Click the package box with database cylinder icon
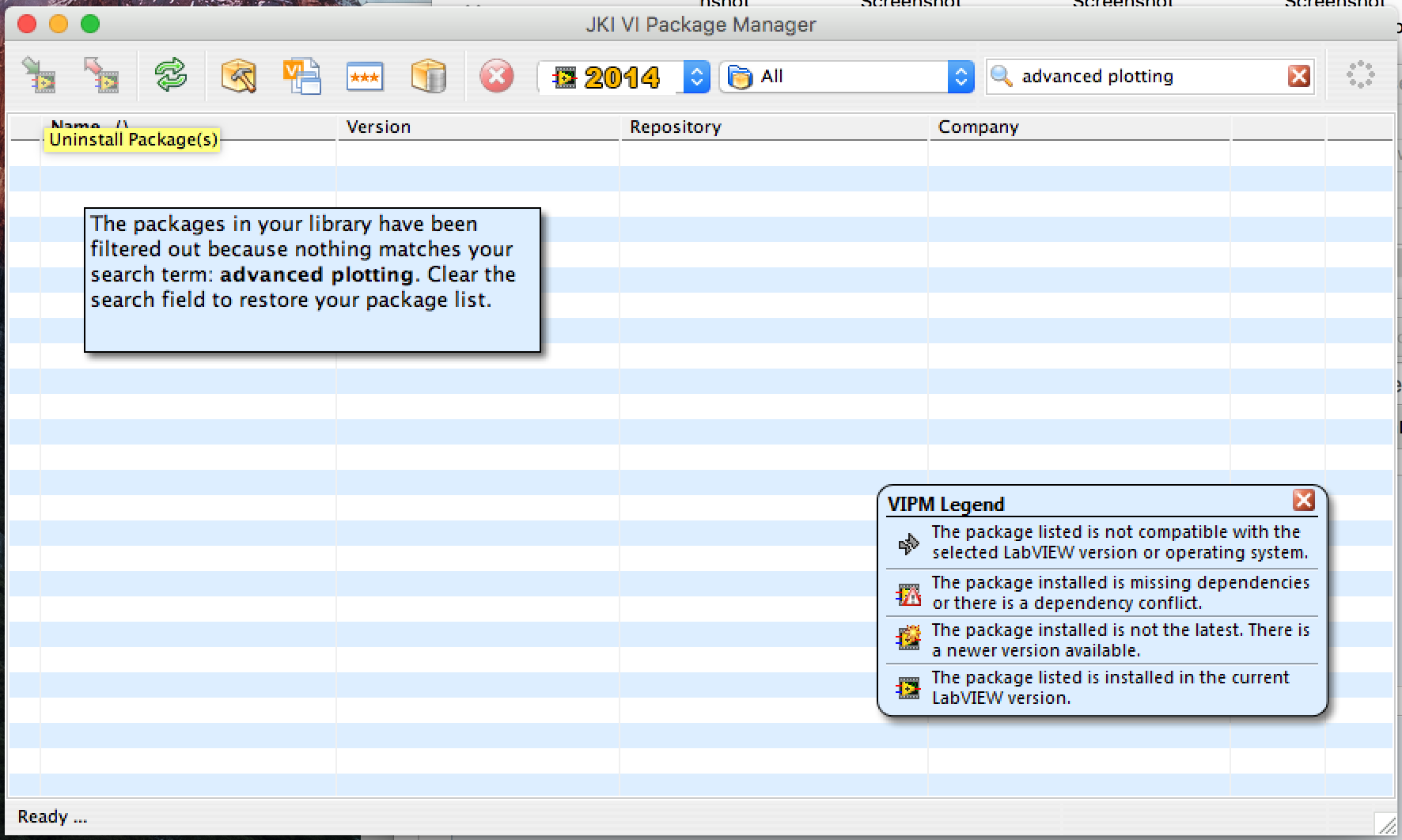The height and width of the screenshot is (840, 1402). click(429, 76)
